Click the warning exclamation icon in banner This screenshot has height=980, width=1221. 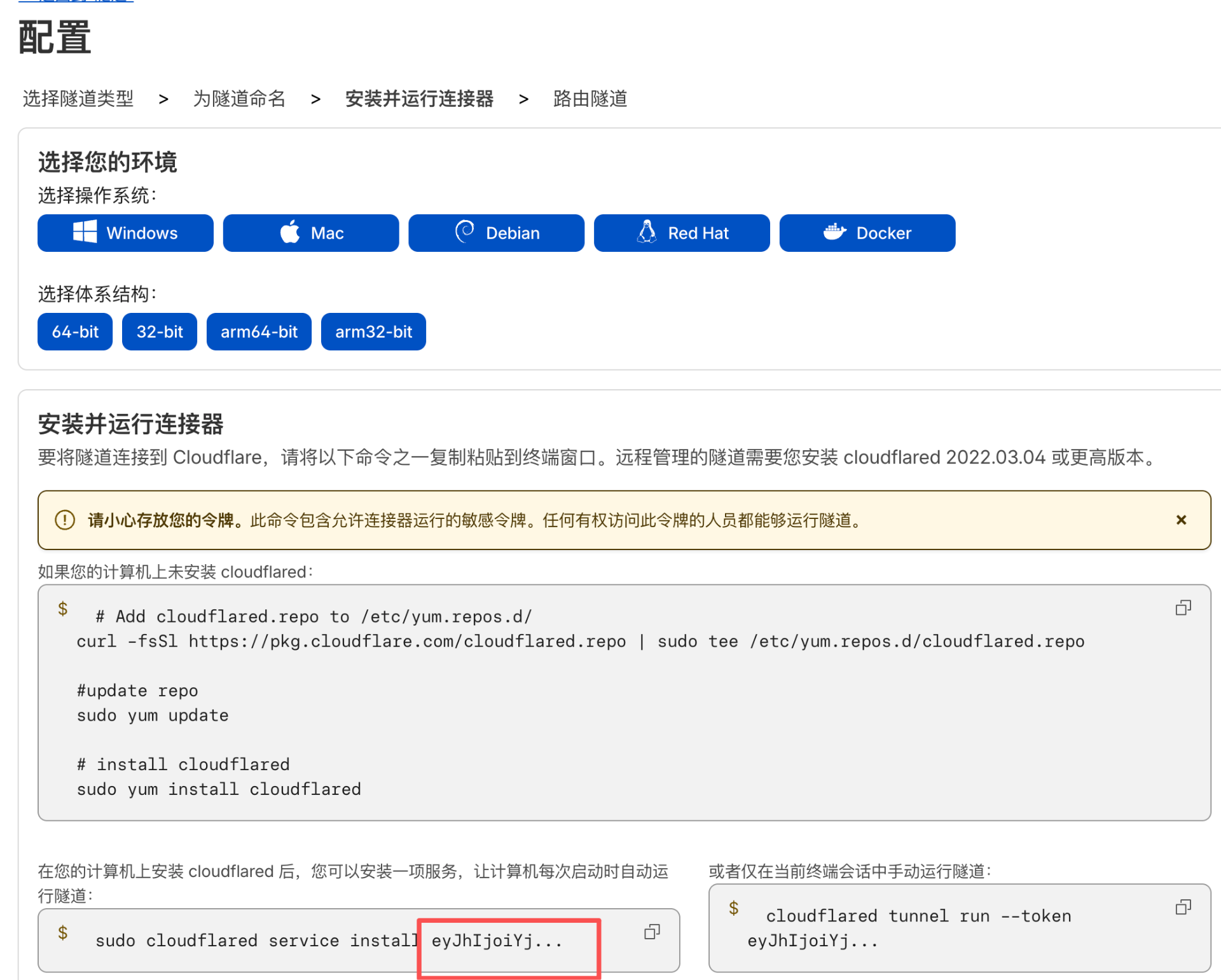[64, 520]
